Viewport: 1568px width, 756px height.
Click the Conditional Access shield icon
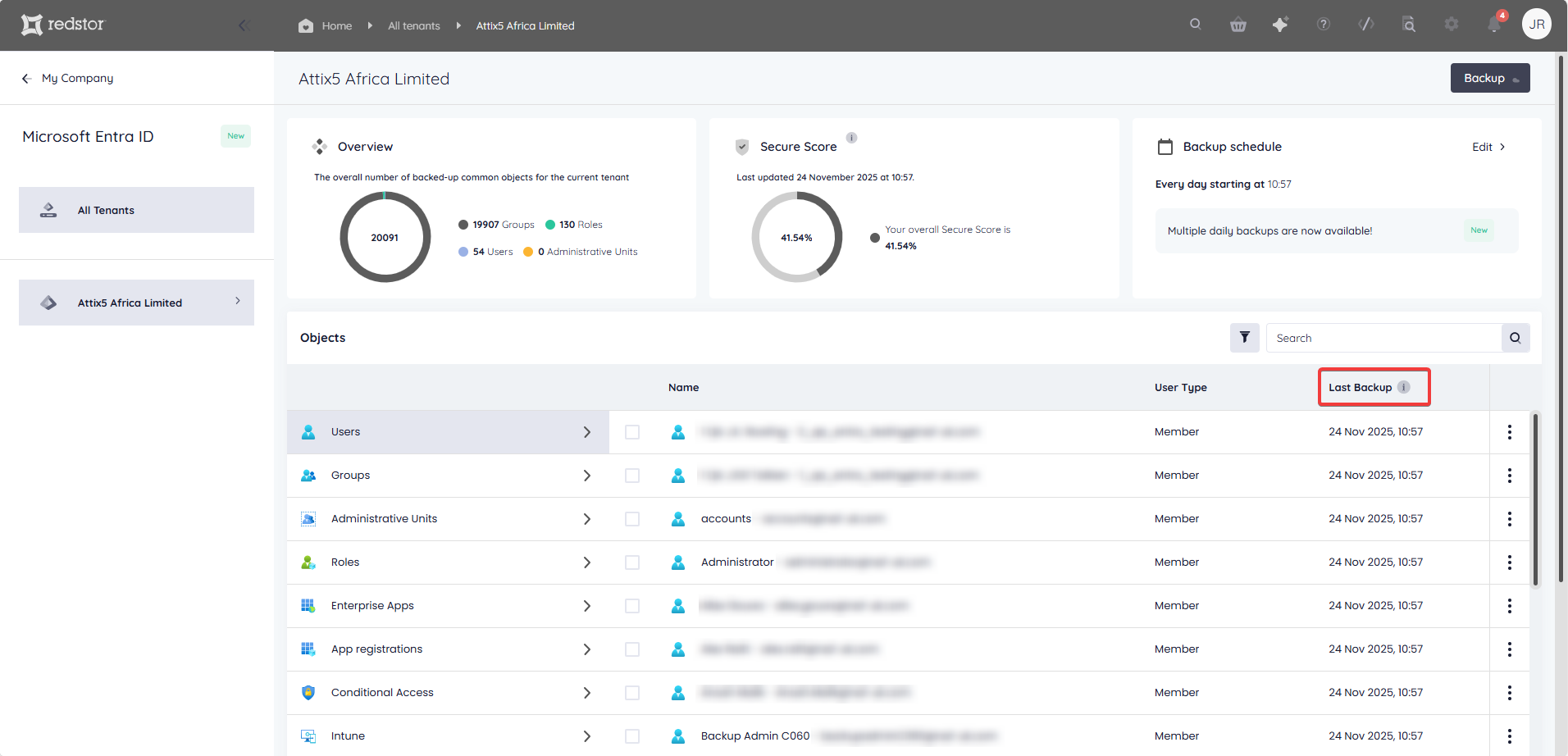pos(308,693)
